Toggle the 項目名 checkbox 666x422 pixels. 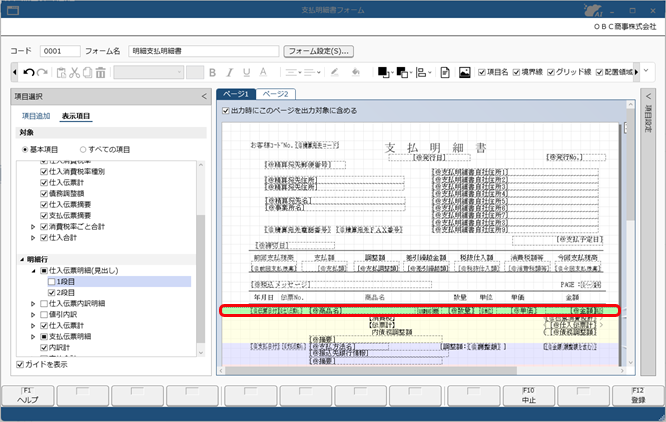[x=482, y=72]
